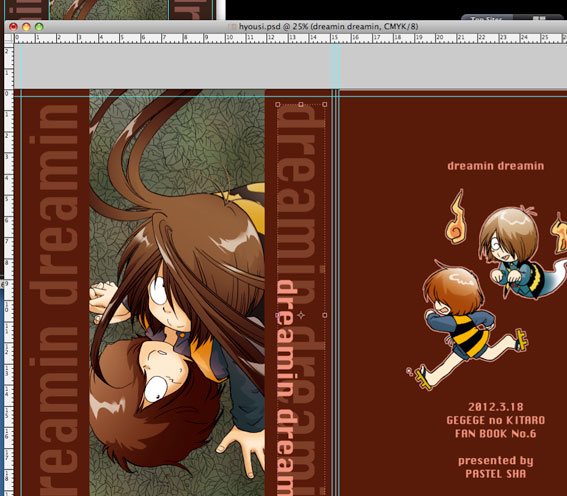Click the center reference point crosshair of bounding box

[x=301, y=315]
